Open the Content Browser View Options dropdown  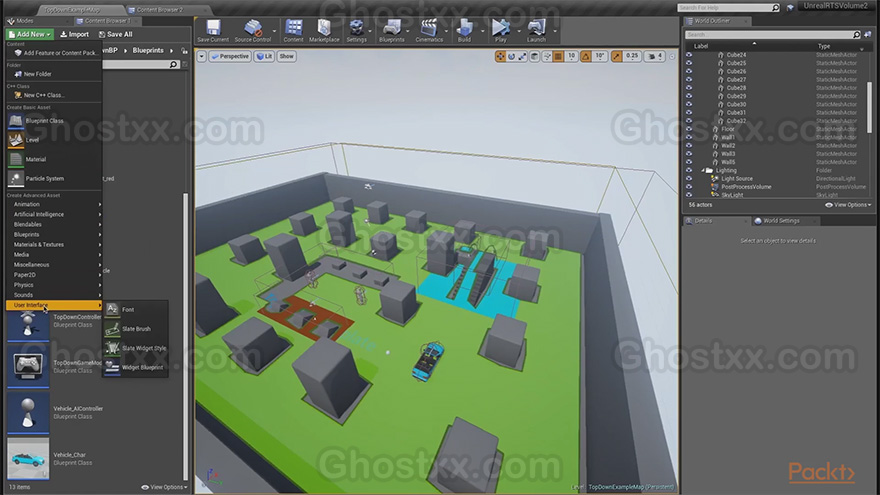(164, 487)
